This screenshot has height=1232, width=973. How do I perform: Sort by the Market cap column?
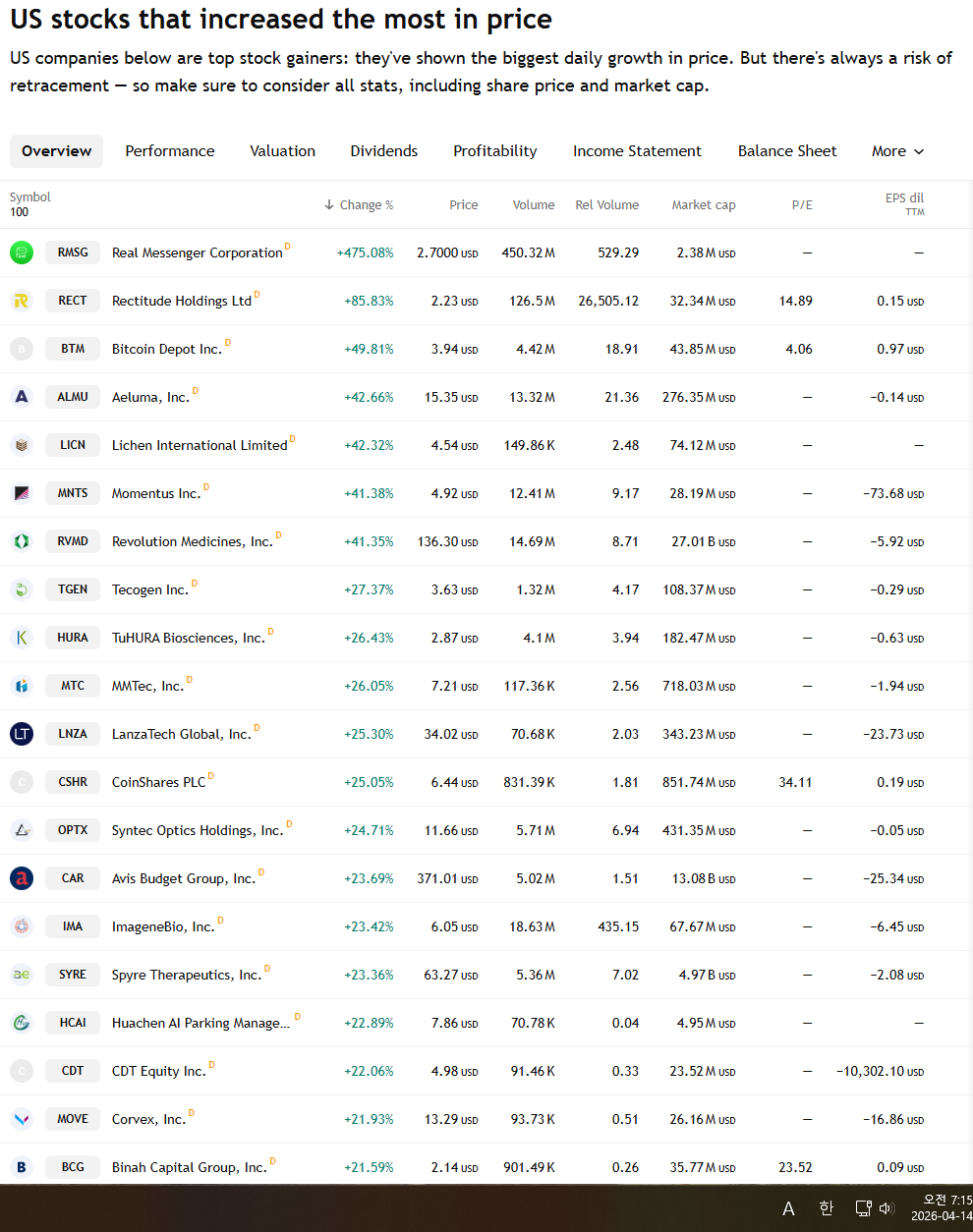tap(704, 205)
